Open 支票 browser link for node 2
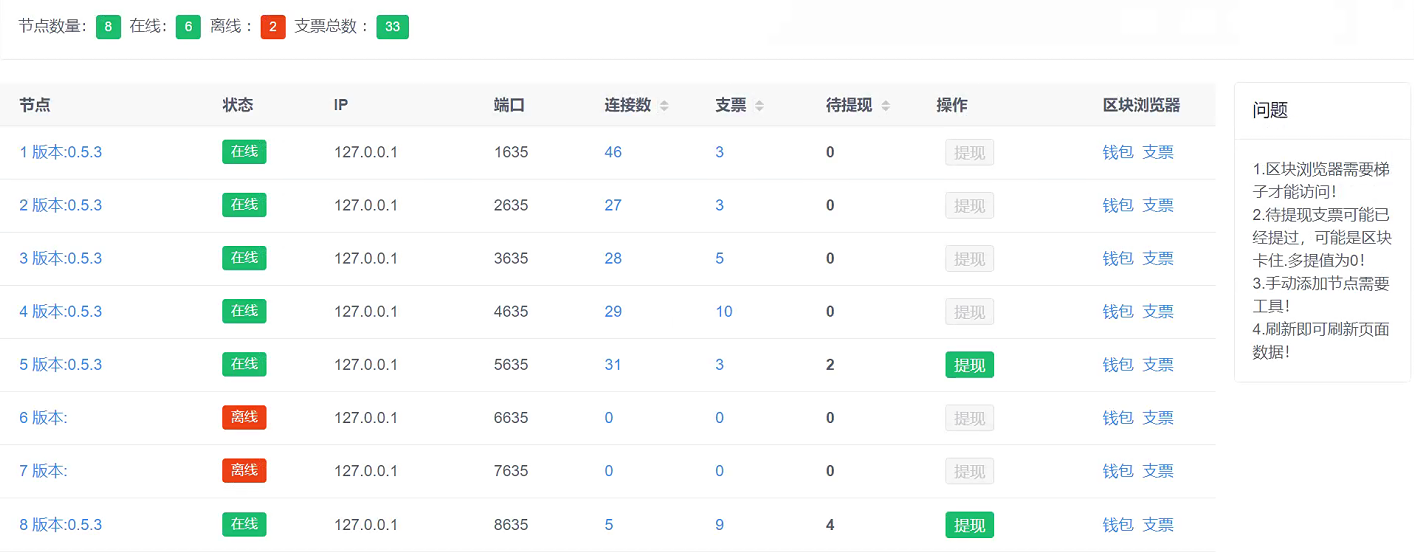 pos(1158,205)
